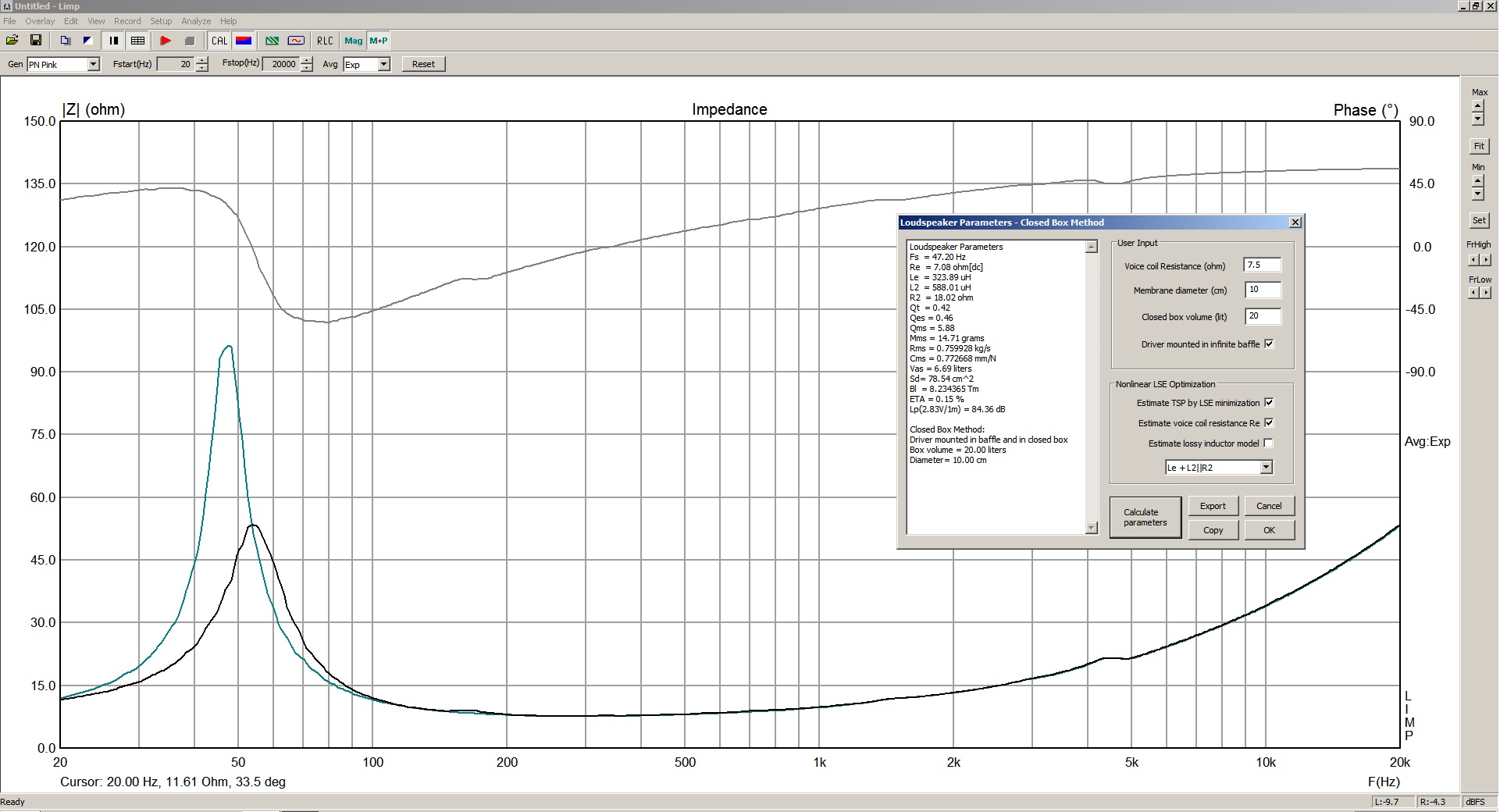Open the Le + L2||R2 model dropdown
The image size is (1500, 812).
(1266, 468)
